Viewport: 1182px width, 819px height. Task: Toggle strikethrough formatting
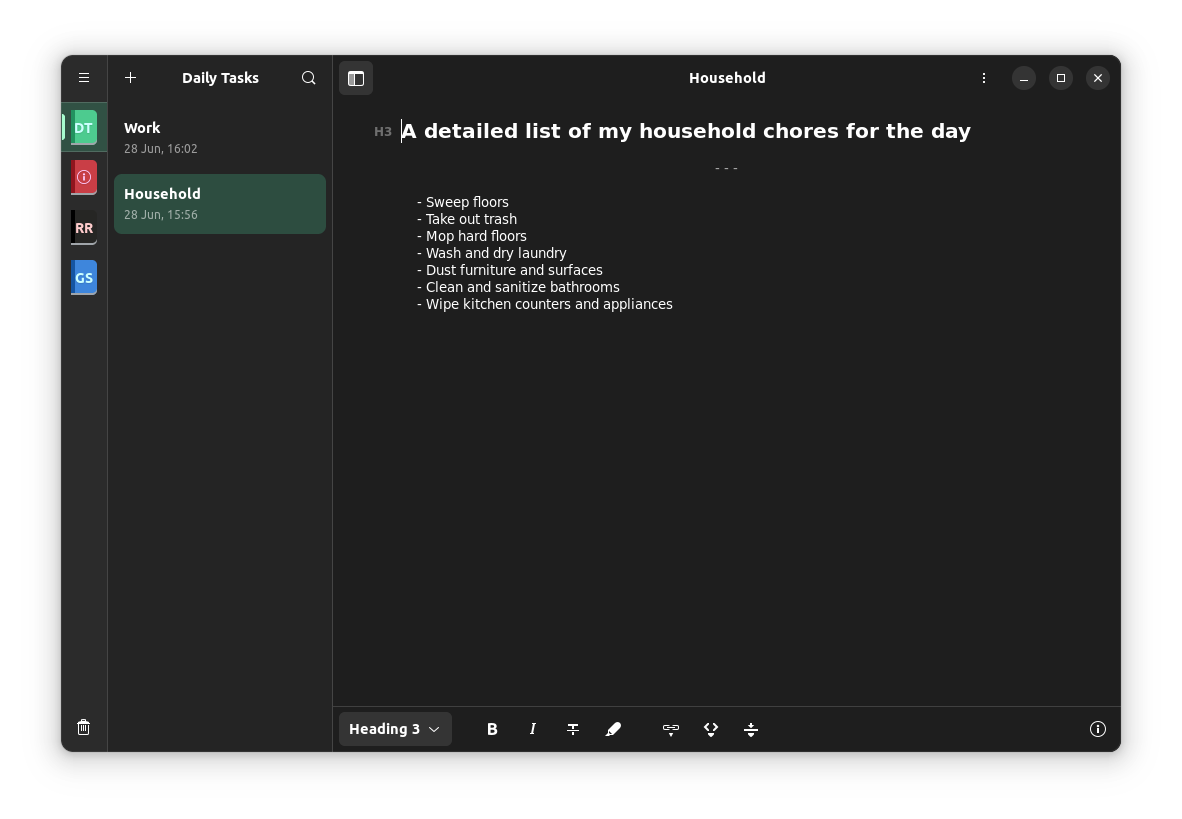573,729
